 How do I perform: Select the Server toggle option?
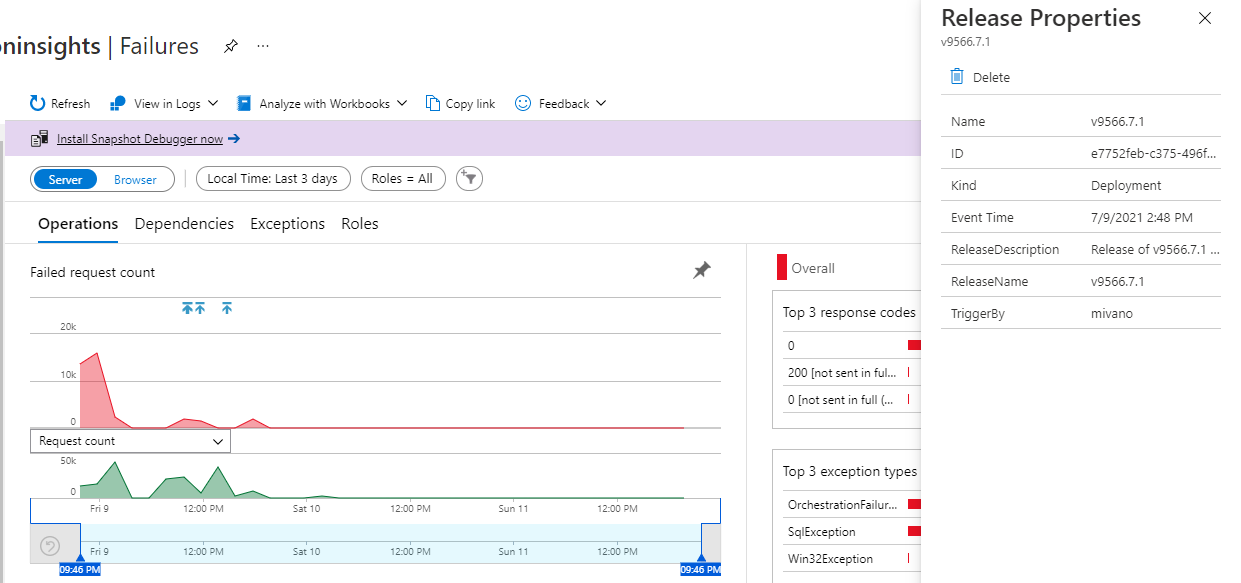pyautogui.click(x=66, y=179)
